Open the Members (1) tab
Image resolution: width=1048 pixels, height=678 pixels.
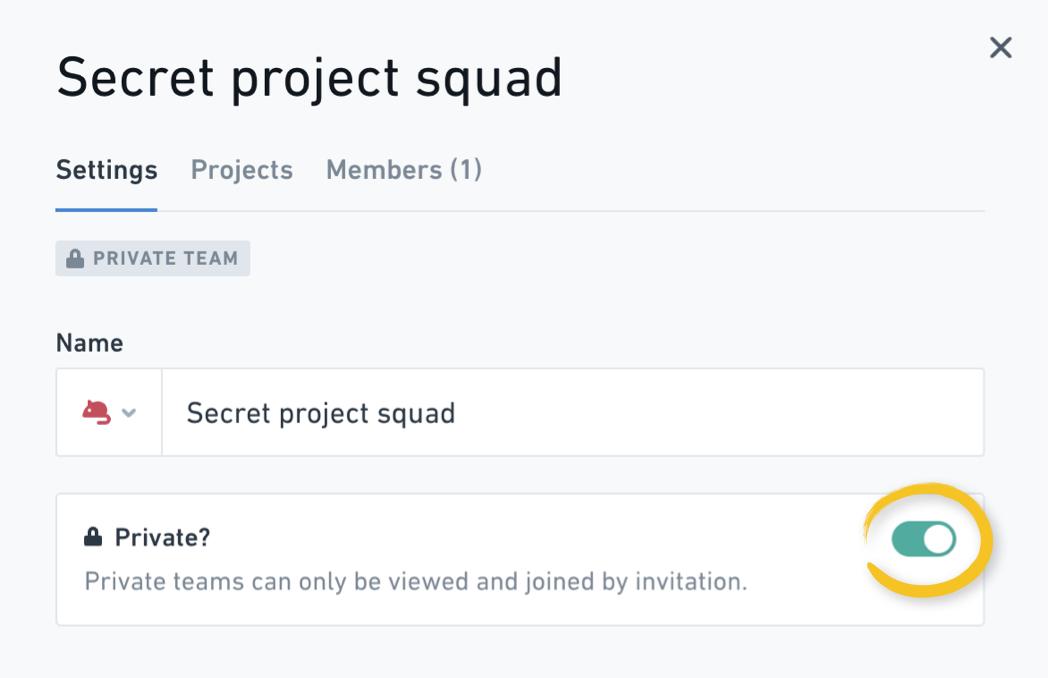click(404, 170)
